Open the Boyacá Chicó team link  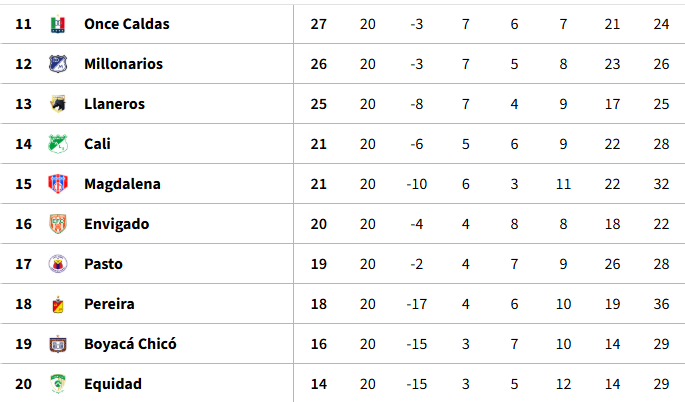click(130, 344)
